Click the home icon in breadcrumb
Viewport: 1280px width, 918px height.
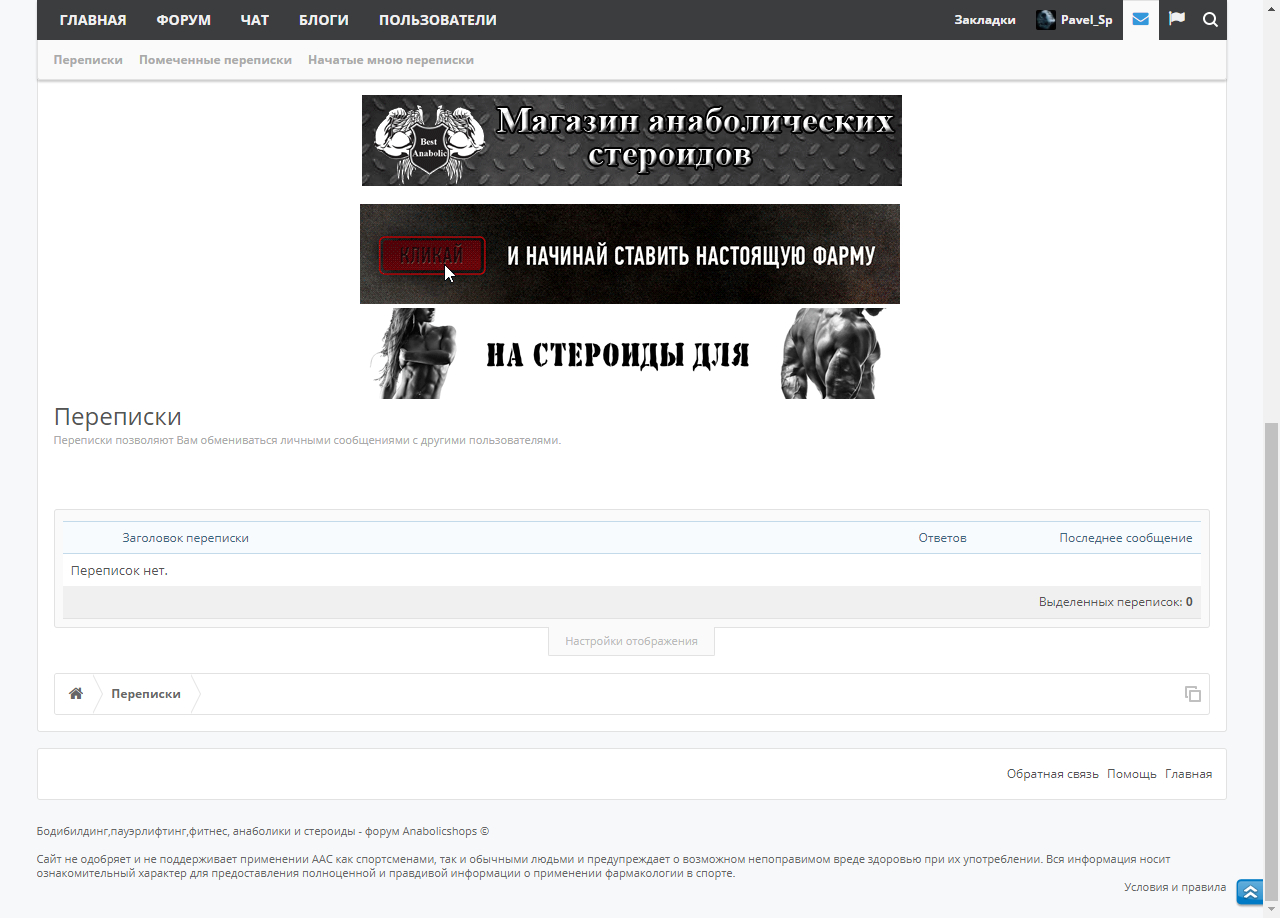point(76,694)
